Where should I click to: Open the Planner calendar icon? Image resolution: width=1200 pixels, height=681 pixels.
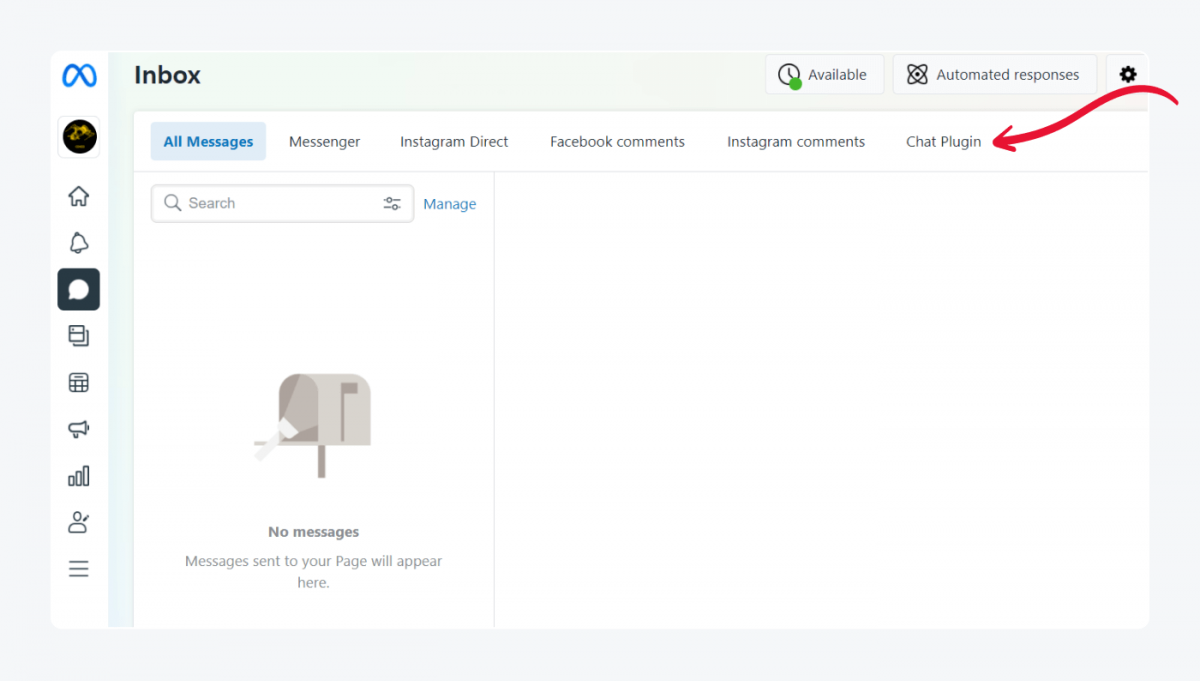[x=79, y=383]
